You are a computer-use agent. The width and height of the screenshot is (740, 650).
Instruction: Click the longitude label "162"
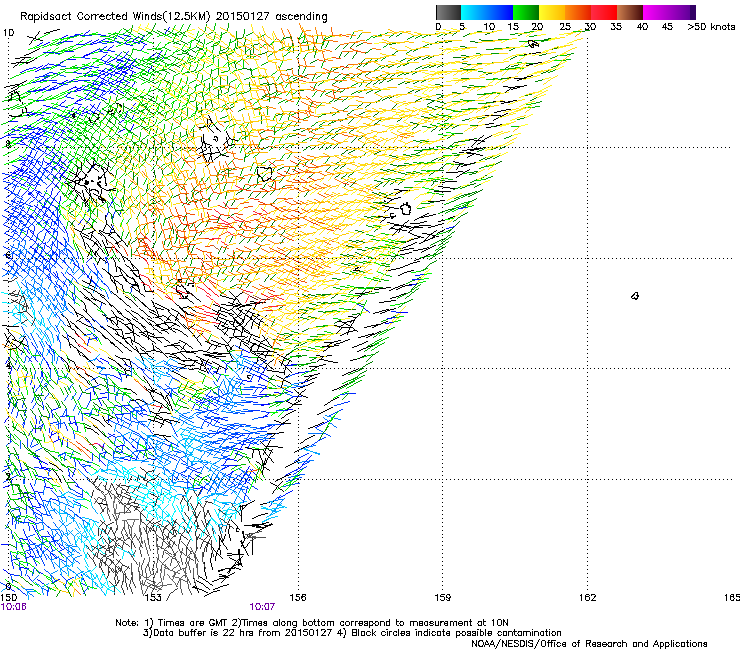pos(587,598)
